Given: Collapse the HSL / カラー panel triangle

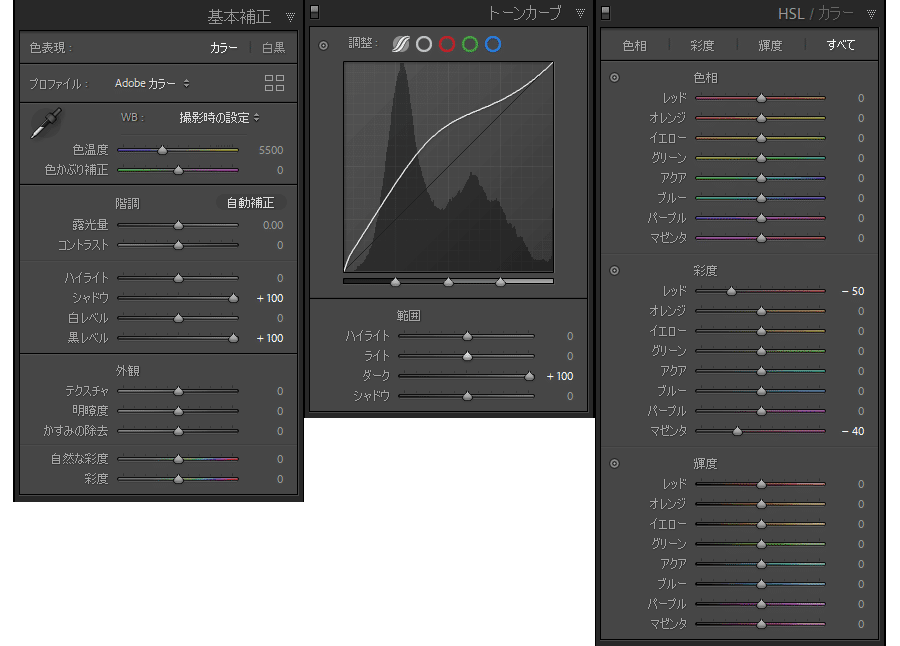Looking at the screenshot, I should tap(871, 14).
